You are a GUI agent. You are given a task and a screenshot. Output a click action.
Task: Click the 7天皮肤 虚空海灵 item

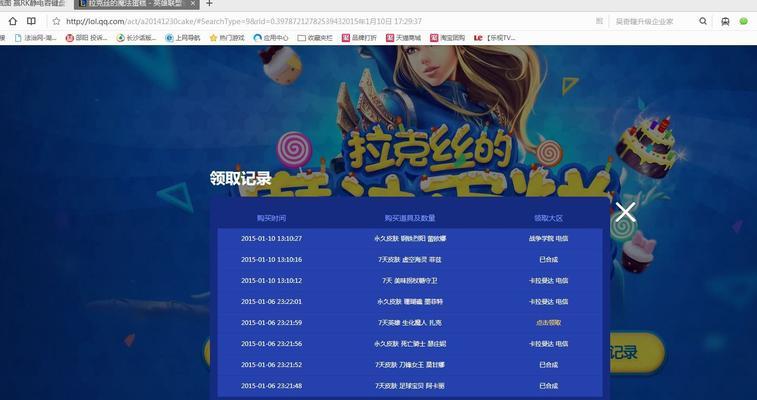tap(410, 260)
